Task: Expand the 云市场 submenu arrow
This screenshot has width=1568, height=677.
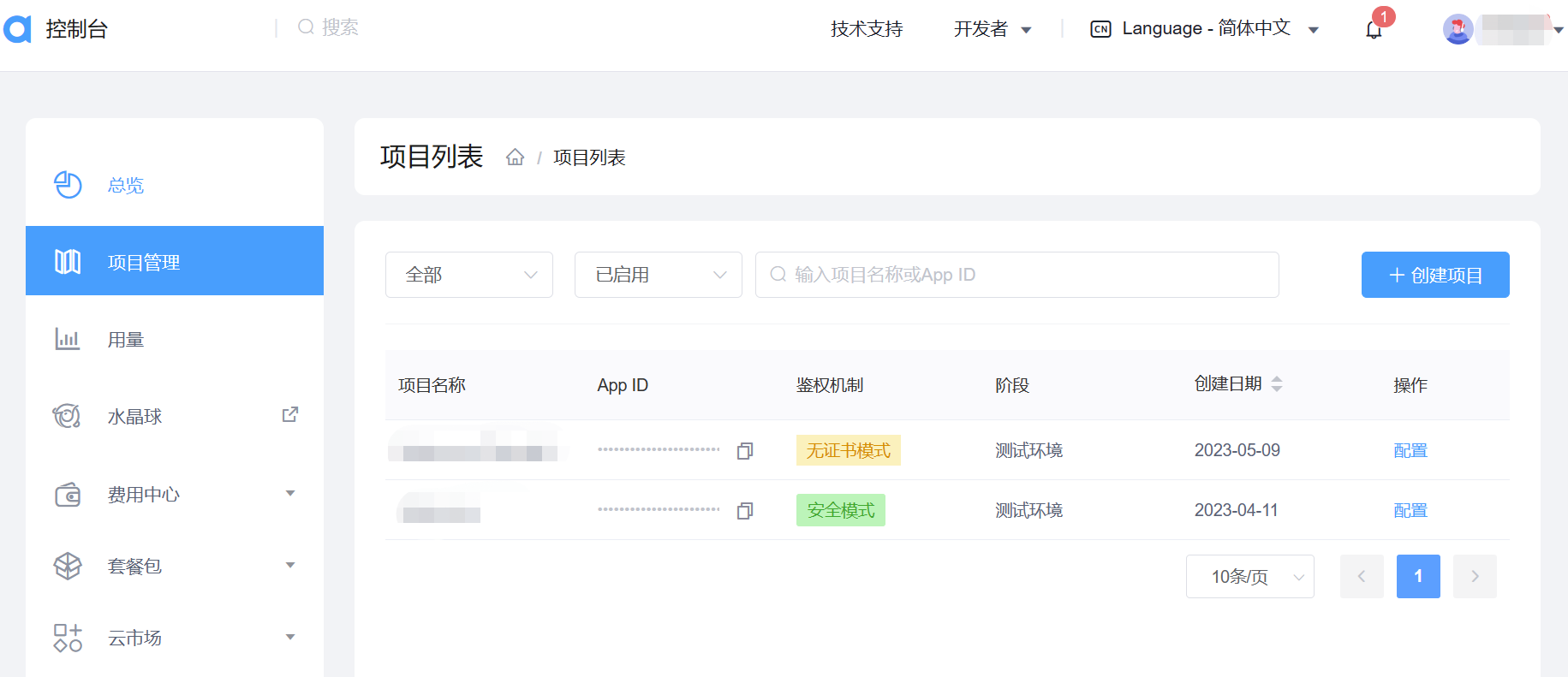Action: click(290, 637)
